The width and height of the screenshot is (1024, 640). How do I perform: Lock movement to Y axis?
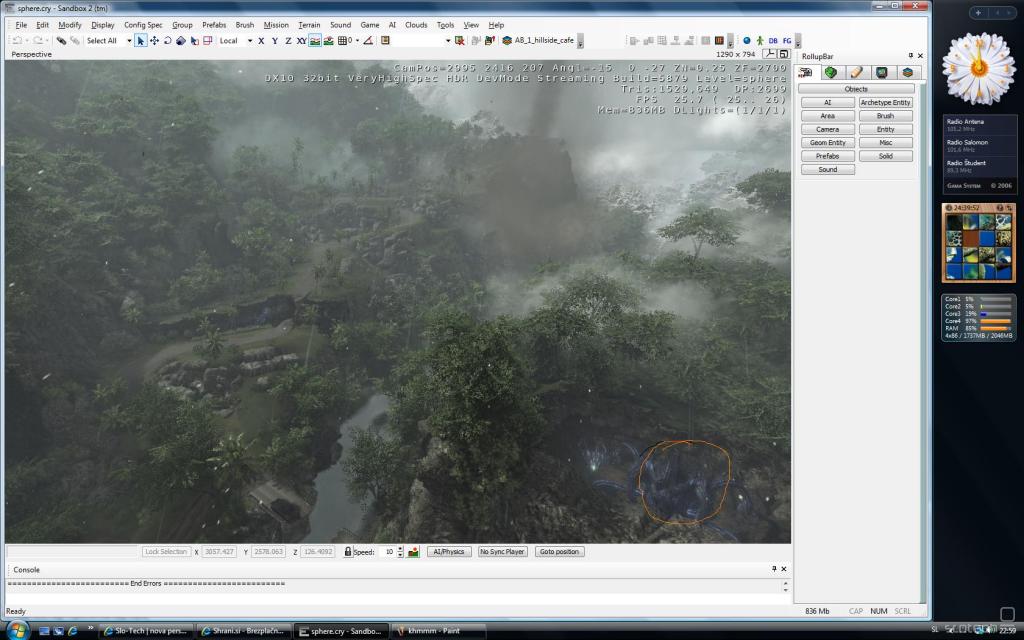274,40
